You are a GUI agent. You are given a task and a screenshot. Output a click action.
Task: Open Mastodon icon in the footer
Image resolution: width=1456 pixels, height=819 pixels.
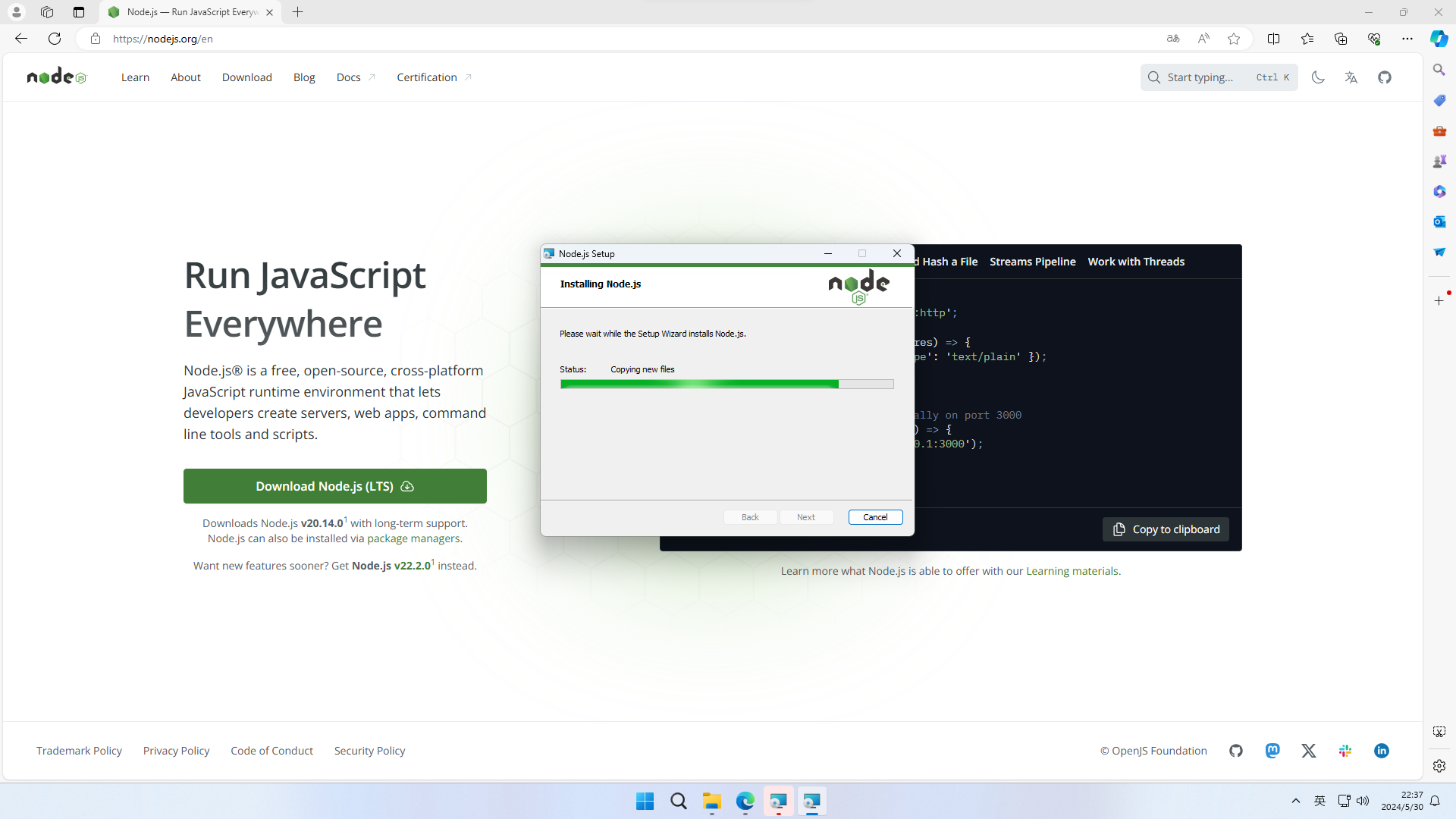(x=1272, y=751)
